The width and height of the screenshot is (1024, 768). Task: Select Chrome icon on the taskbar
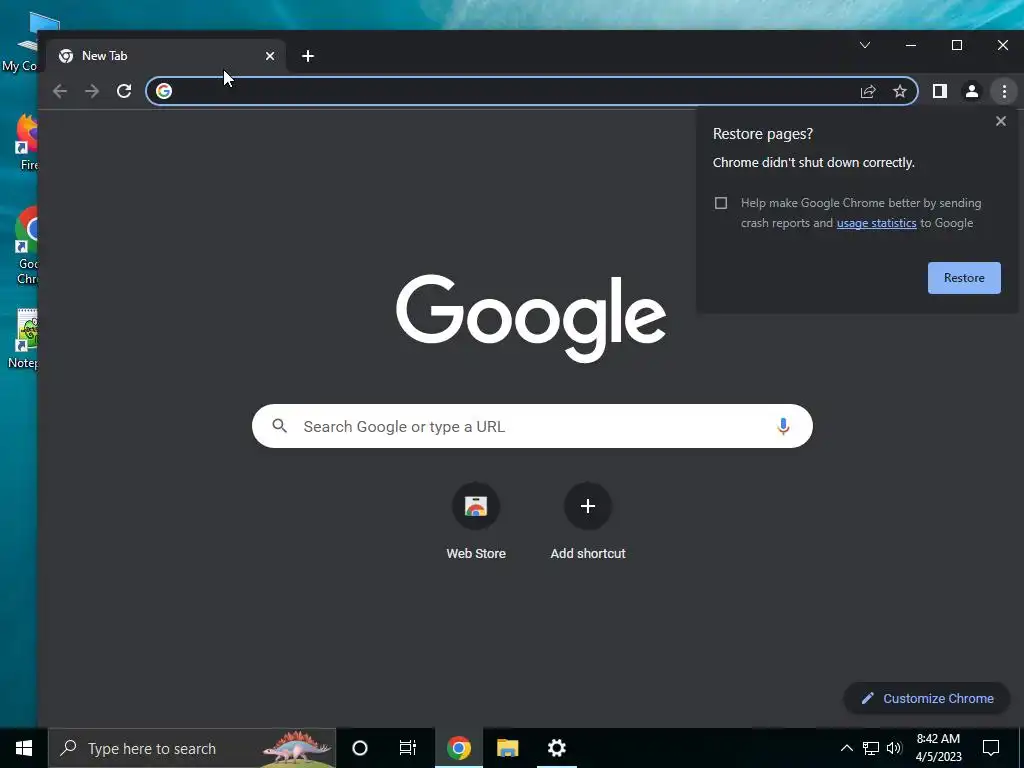(x=459, y=748)
